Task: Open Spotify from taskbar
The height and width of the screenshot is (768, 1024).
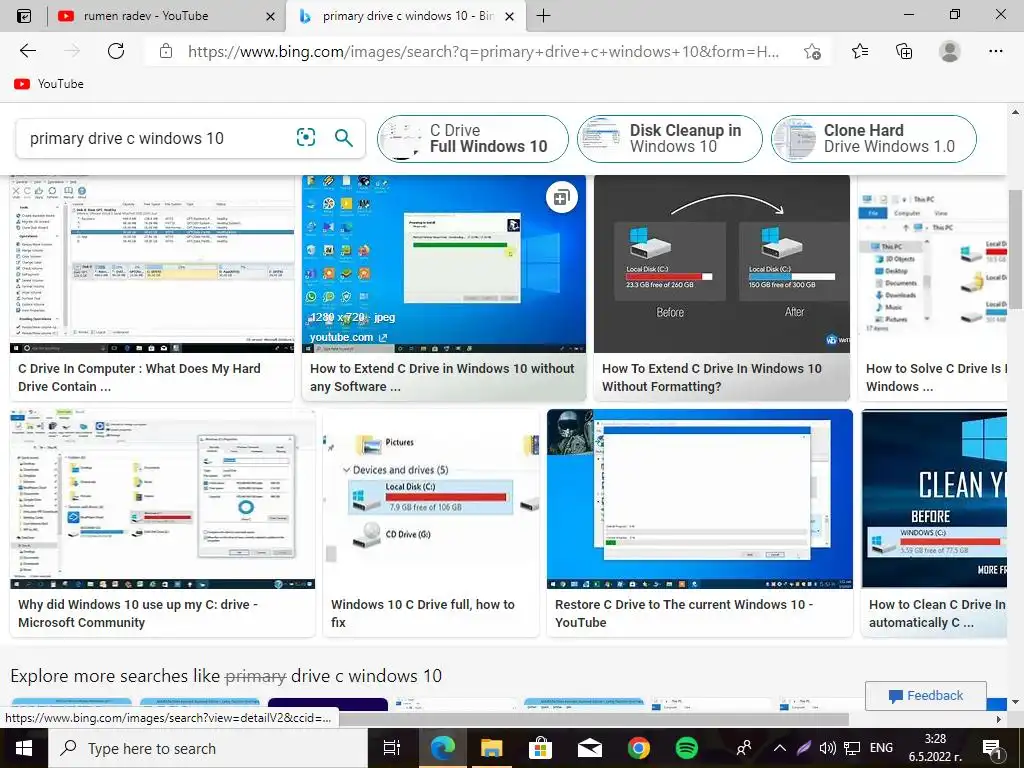Action: tap(686, 748)
